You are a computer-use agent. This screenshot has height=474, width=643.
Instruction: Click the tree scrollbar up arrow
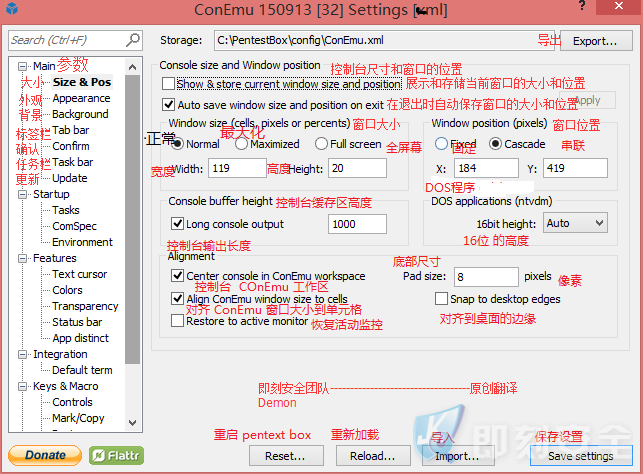(132, 67)
